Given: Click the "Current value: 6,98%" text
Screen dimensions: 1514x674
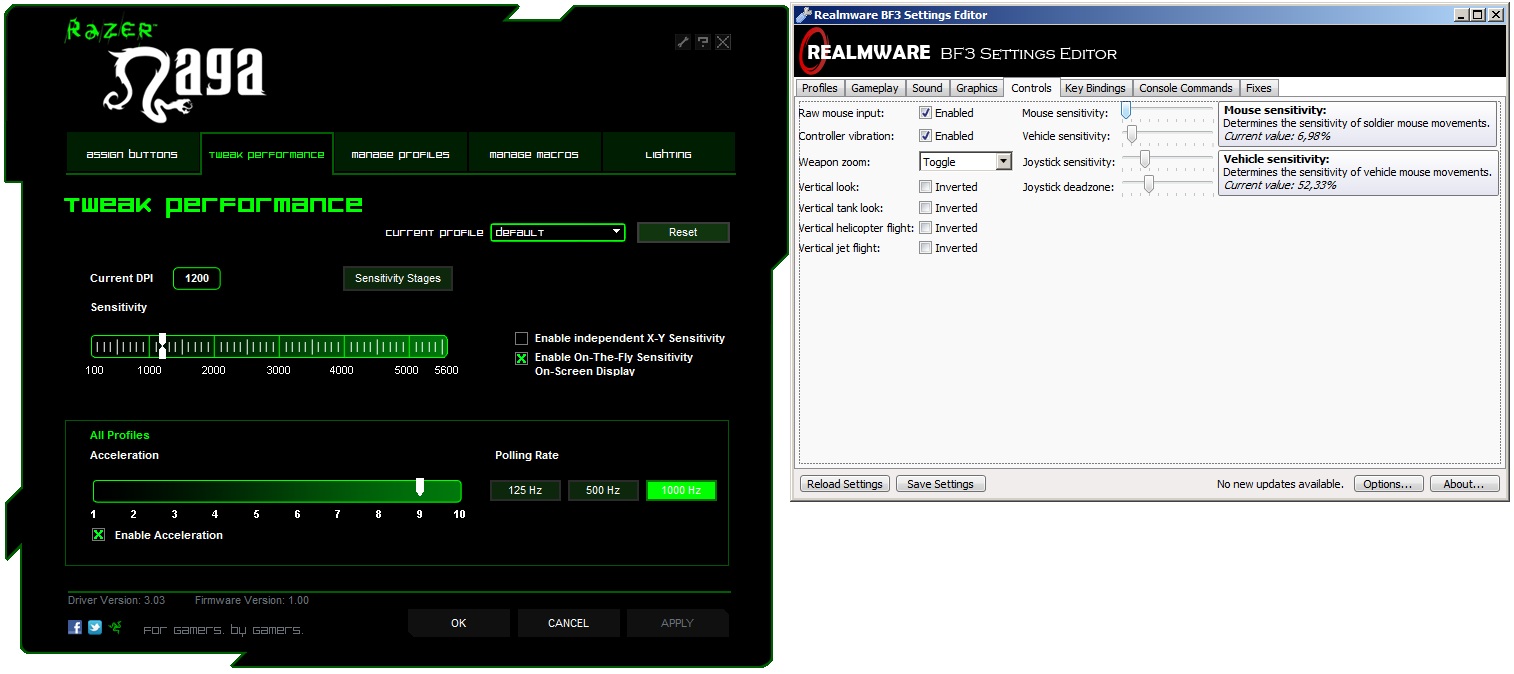Looking at the screenshot, I should click(x=1277, y=135).
